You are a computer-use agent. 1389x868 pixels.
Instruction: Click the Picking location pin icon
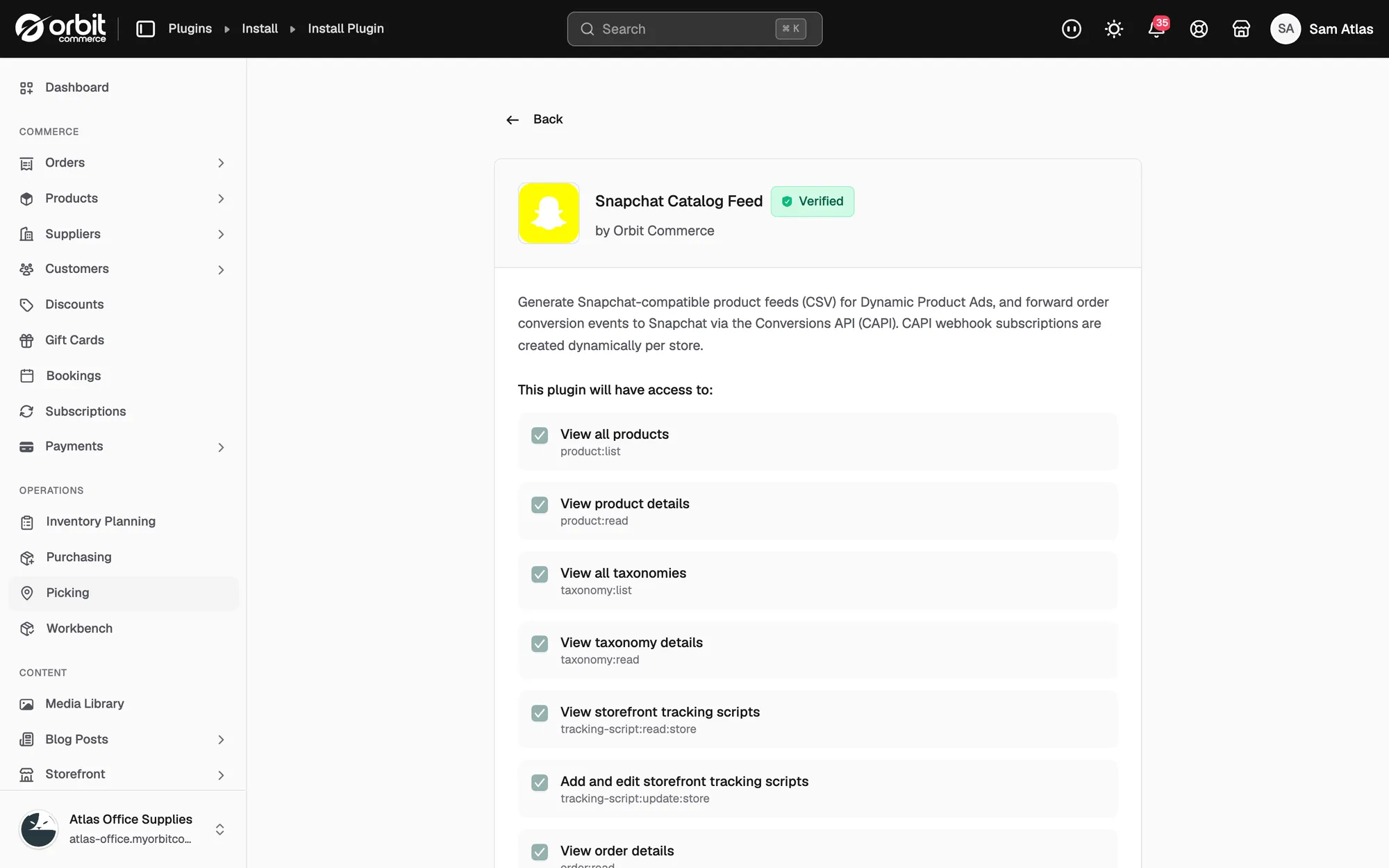[x=27, y=593]
